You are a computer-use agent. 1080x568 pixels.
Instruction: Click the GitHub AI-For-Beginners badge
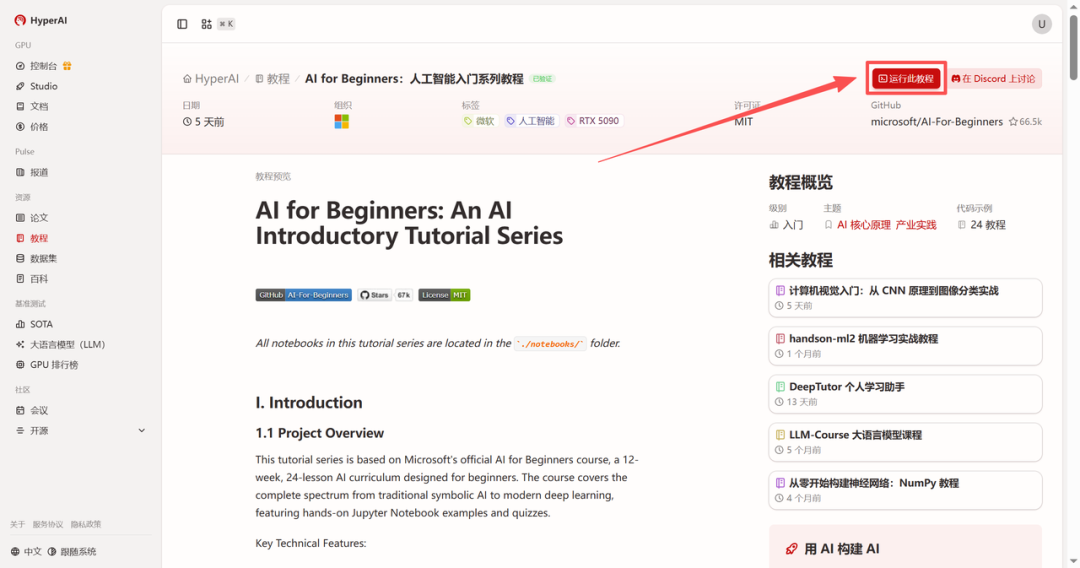(303, 295)
